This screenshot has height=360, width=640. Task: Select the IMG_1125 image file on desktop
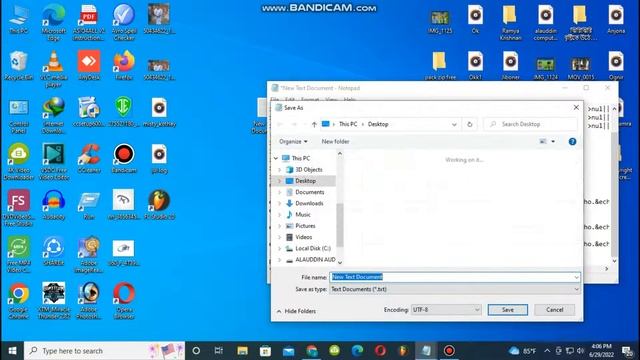pos(440,21)
